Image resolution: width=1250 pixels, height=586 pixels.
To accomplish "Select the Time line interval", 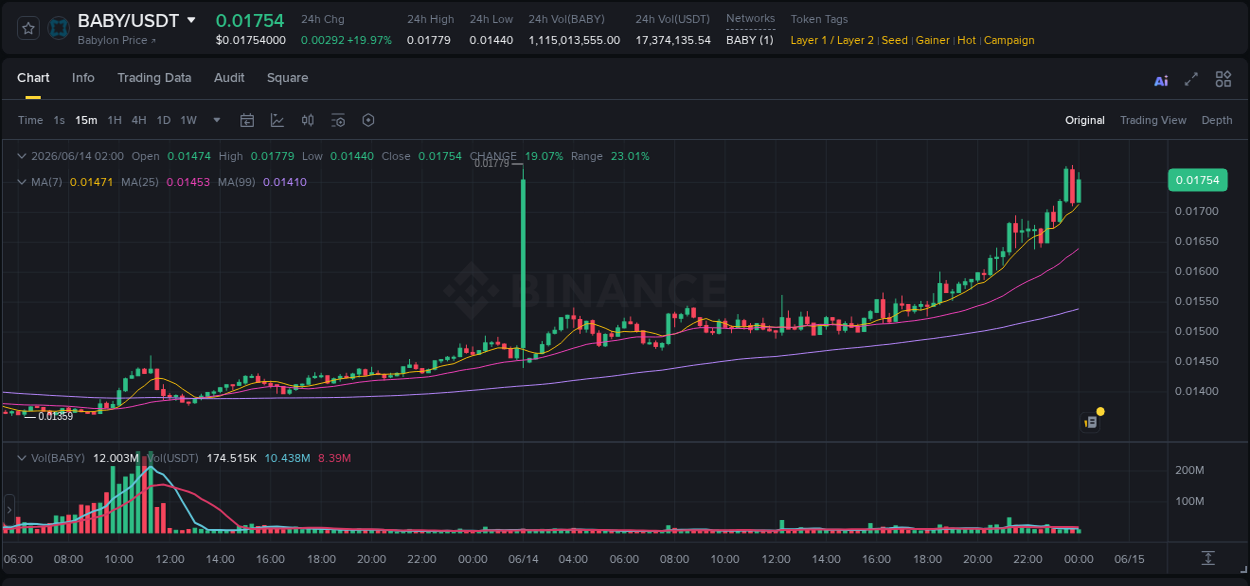I will 30,120.
